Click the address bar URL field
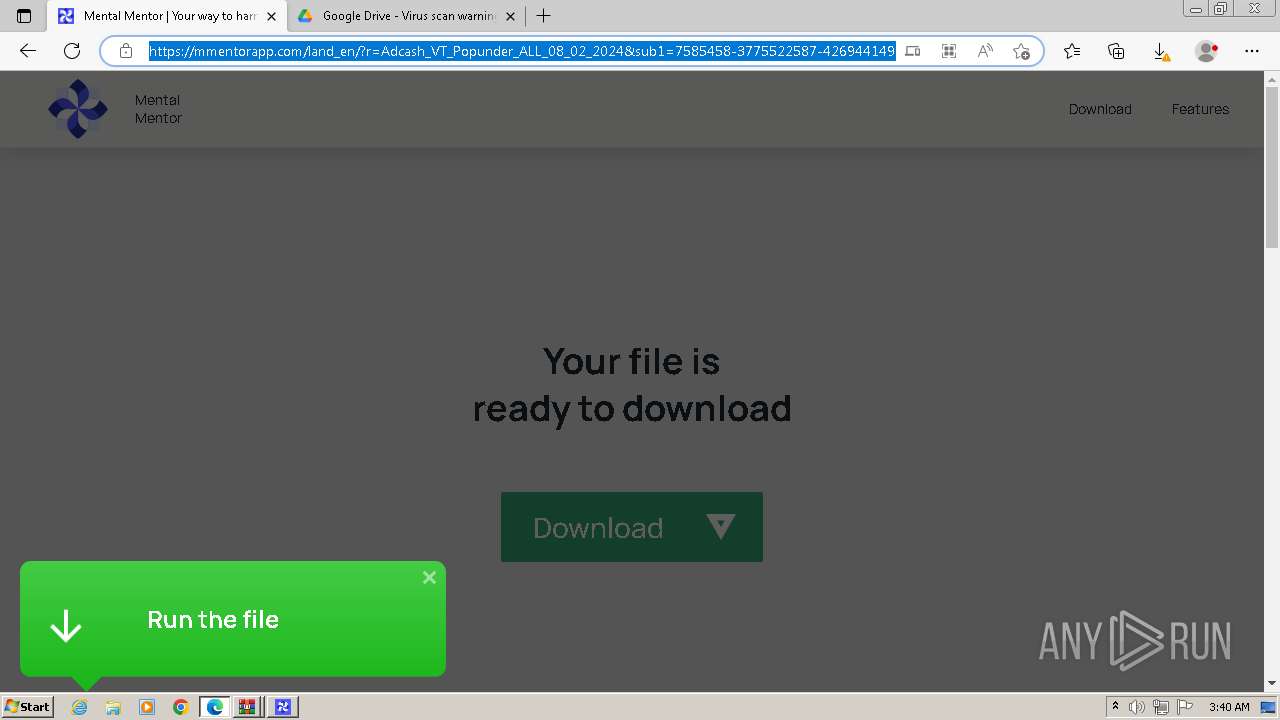 point(522,51)
